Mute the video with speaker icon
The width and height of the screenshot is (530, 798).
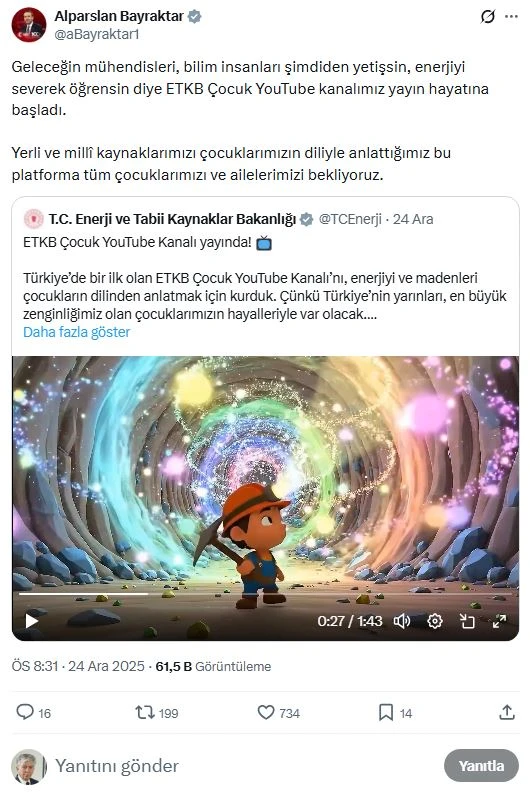tap(402, 621)
